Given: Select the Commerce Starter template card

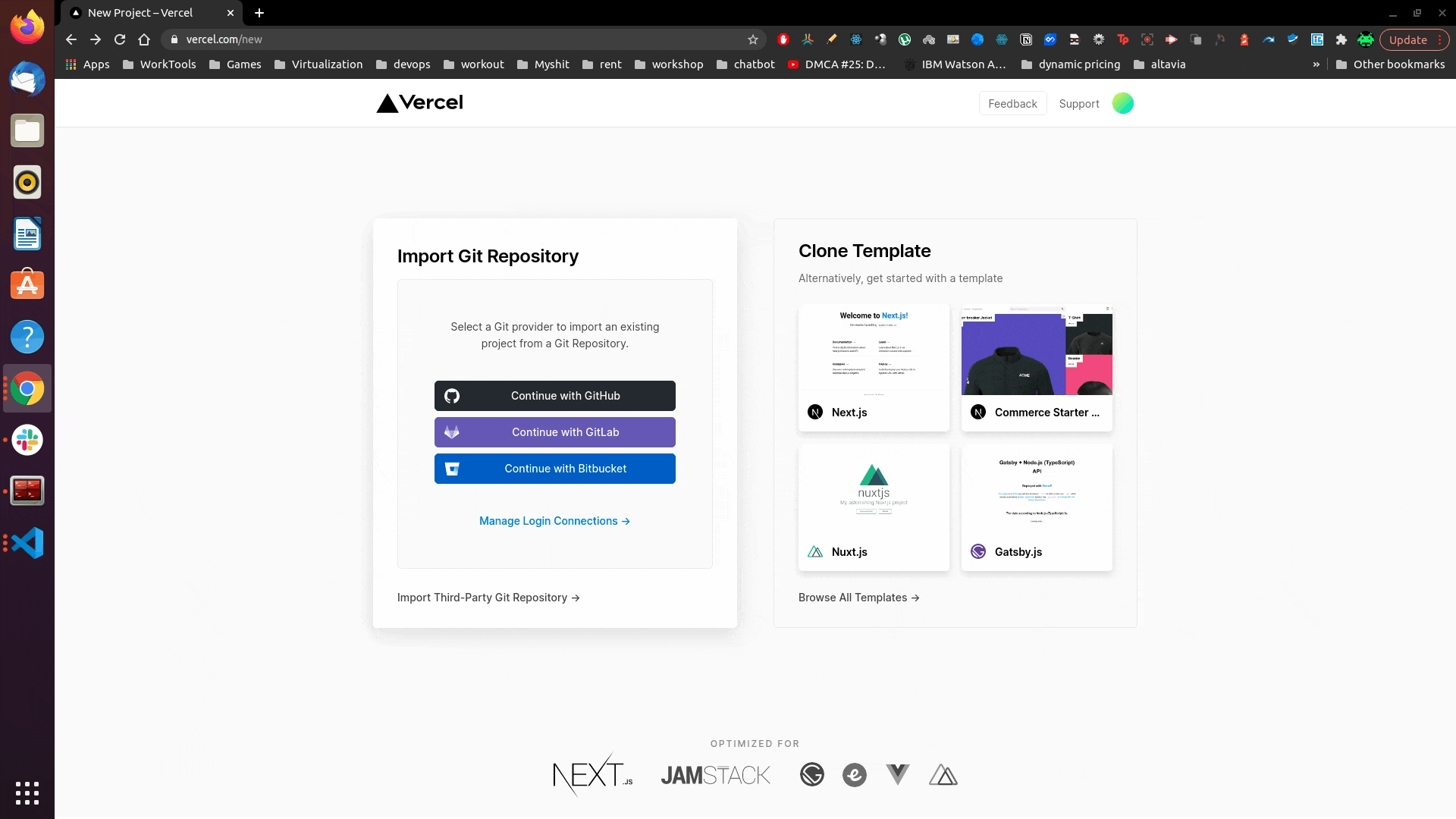Looking at the screenshot, I should tap(1037, 368).
